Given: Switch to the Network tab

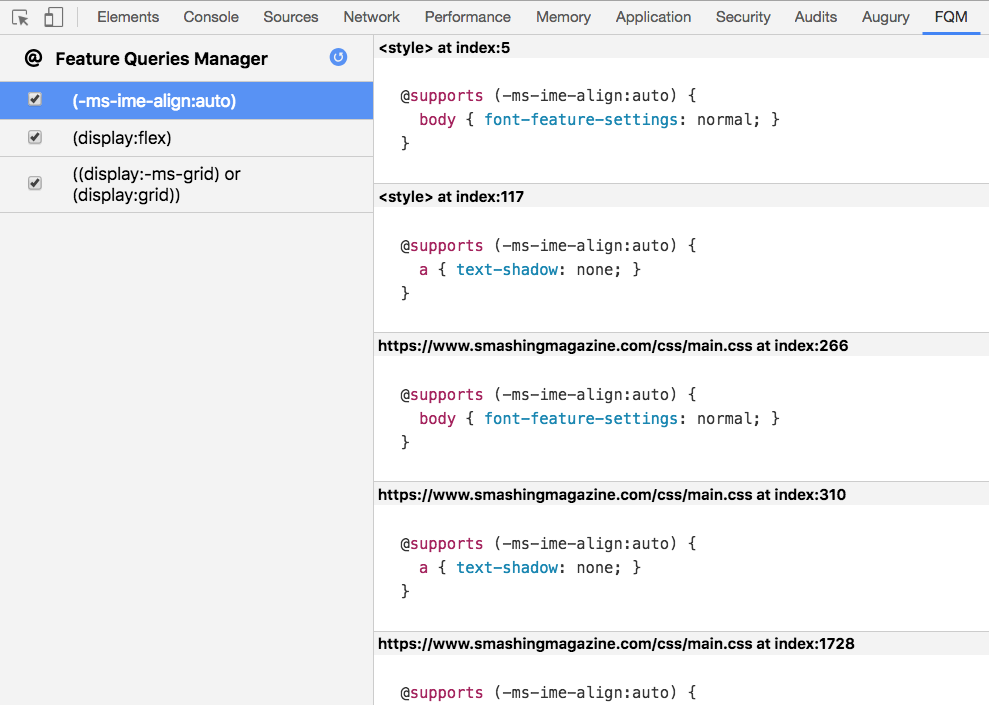Looking at the screenshot, I should (x=372, y=17).
